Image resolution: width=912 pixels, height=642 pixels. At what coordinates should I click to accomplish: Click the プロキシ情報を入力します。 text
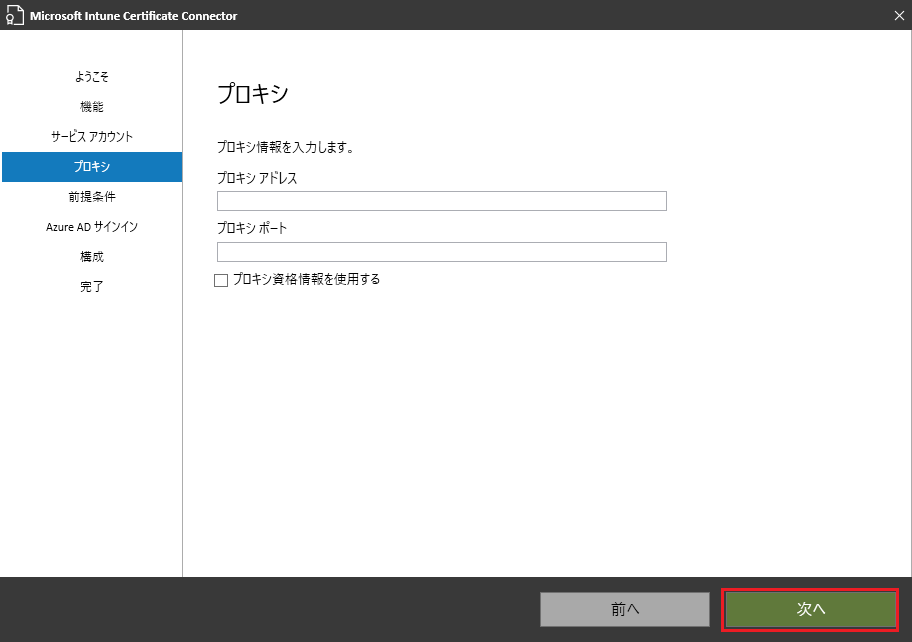click(x=286, y=147)
